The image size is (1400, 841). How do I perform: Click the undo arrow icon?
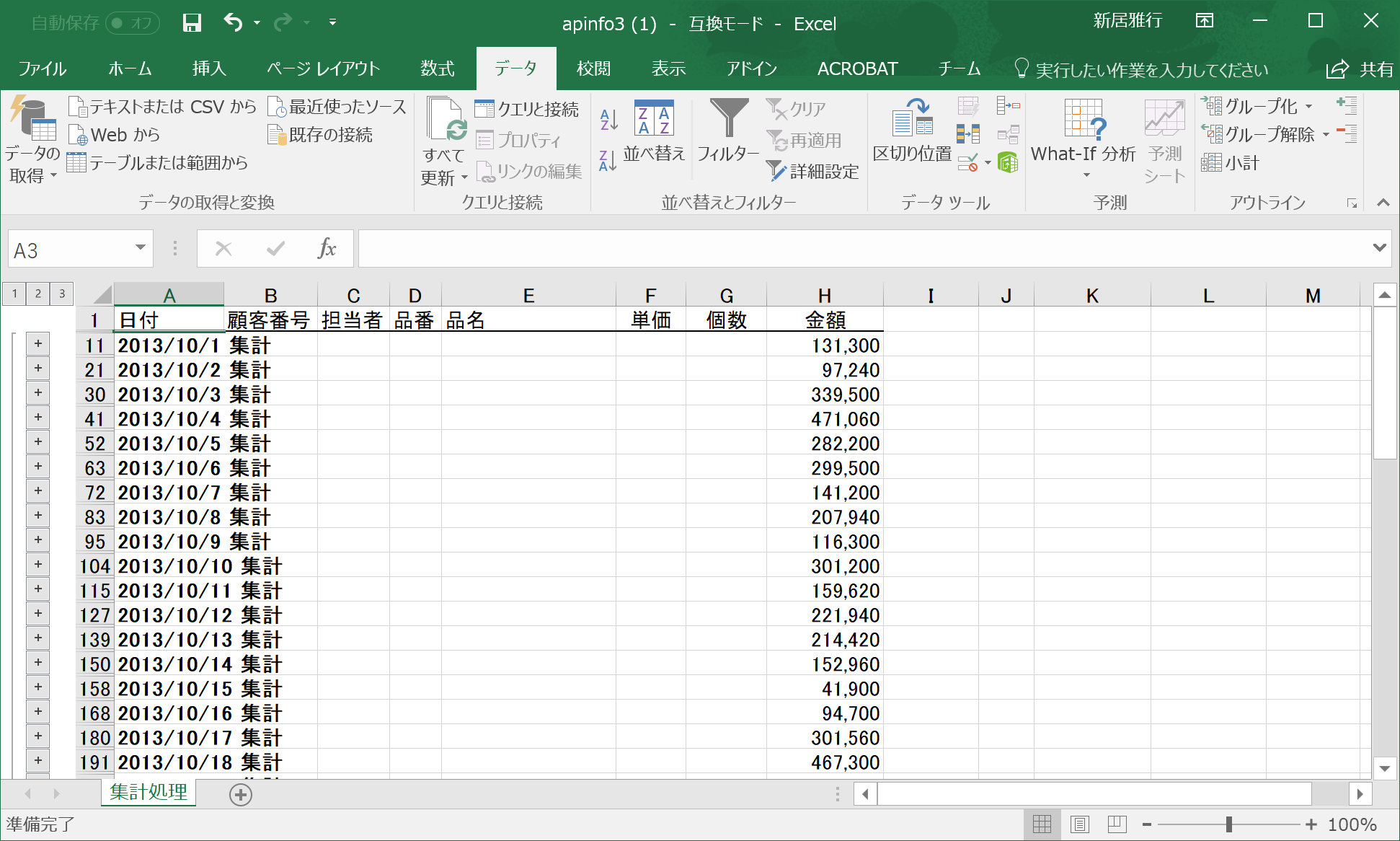232,23
